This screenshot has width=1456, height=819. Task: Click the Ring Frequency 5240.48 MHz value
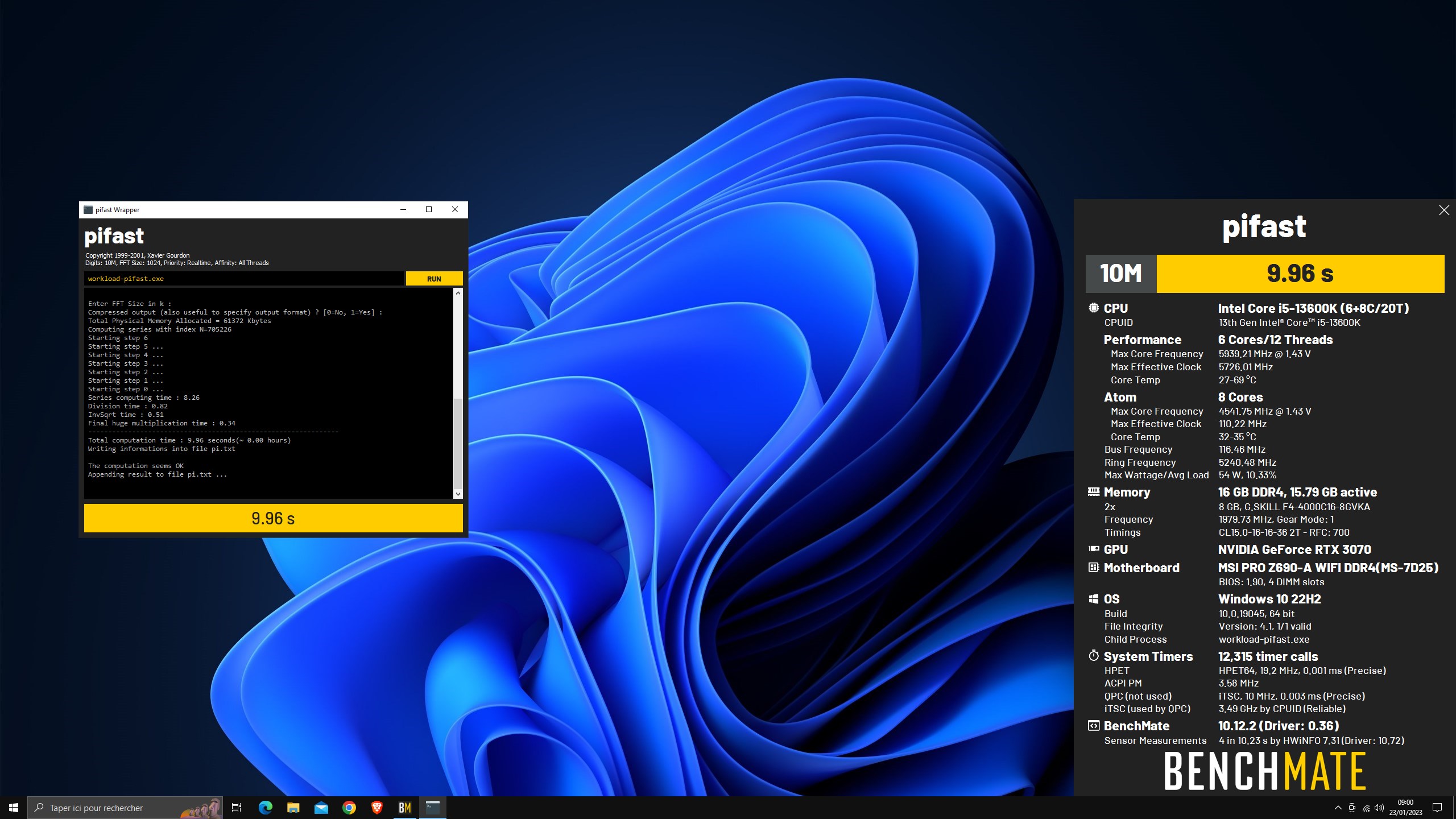tap(1247, 462)
